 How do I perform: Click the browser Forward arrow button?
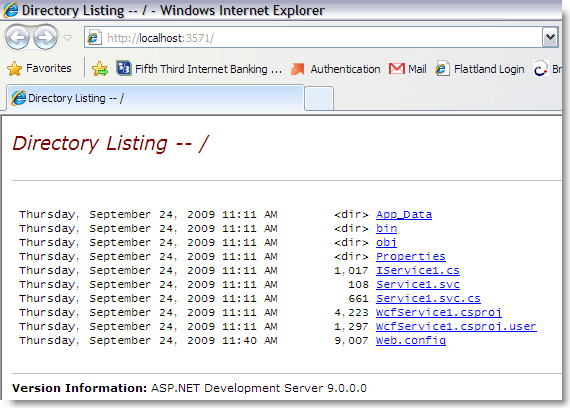[45, 37]
